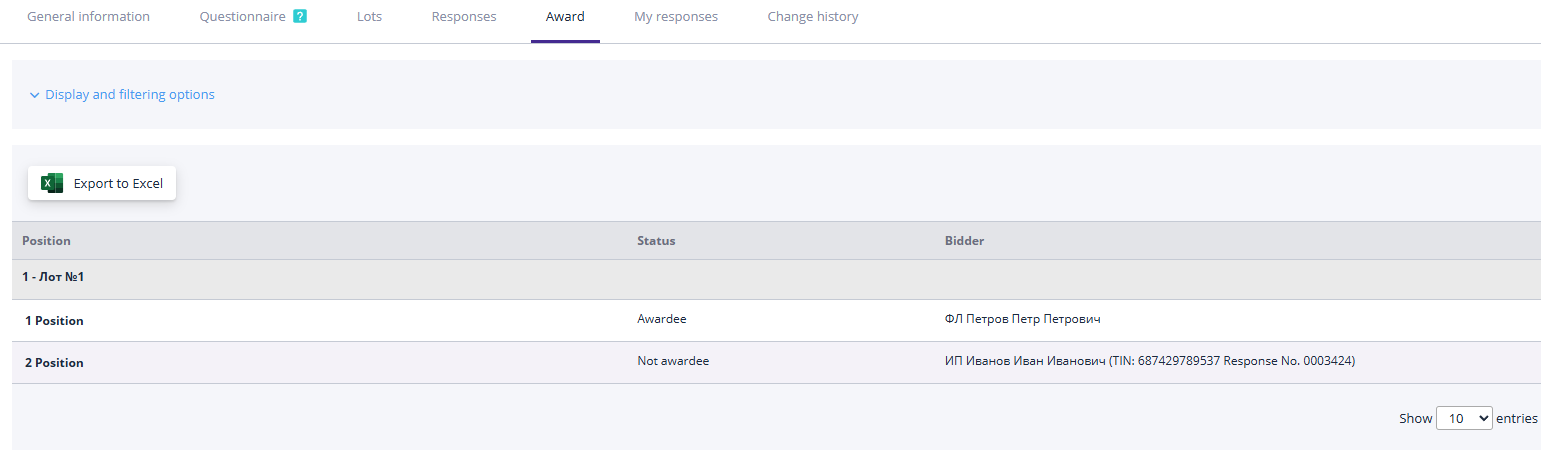Click the Position column header

coord(47,241)
